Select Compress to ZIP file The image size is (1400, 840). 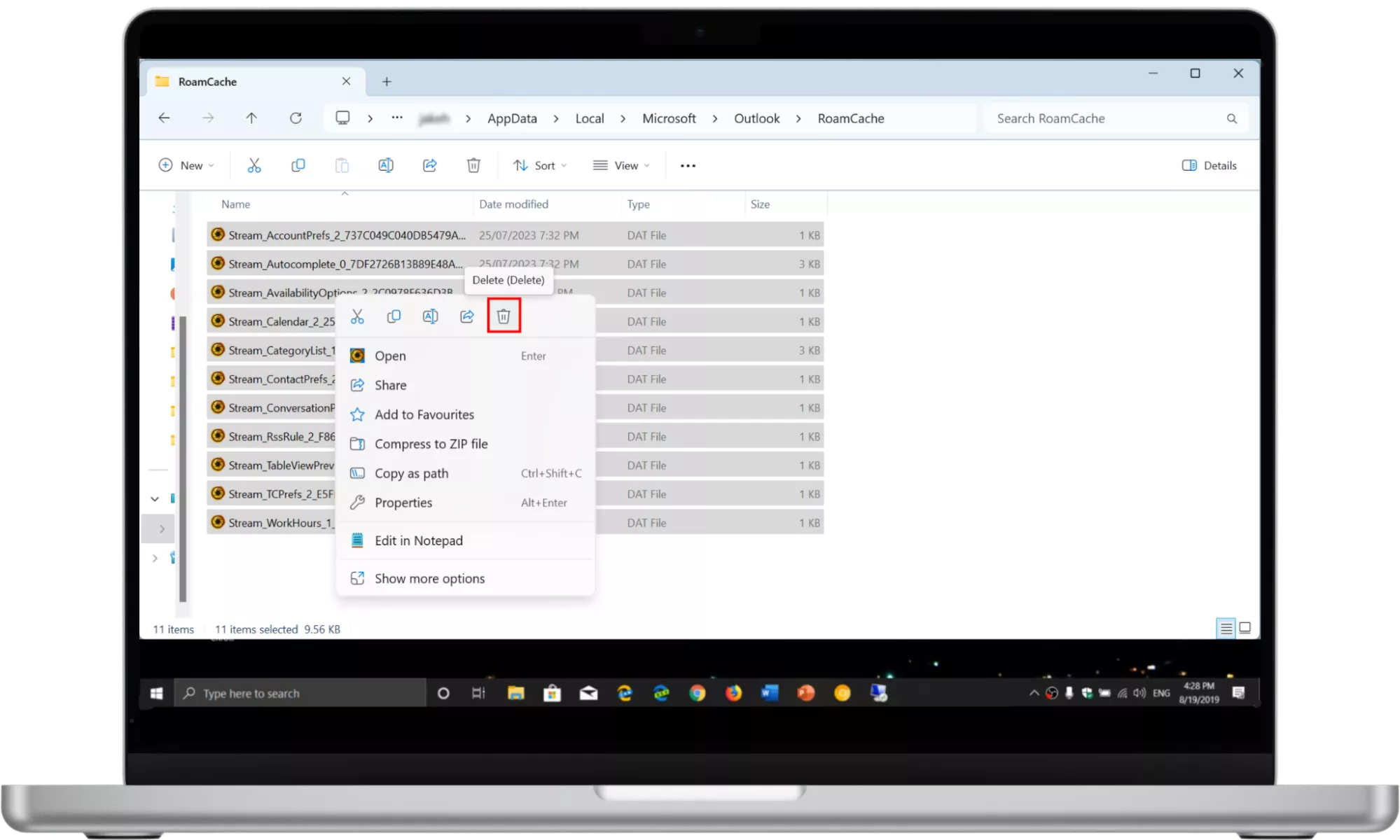431,444
